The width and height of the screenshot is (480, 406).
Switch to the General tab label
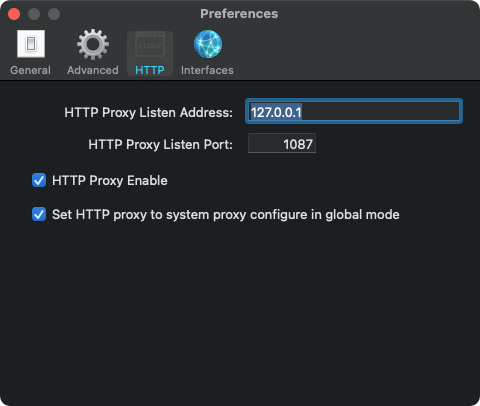click(x=30, y=70)
